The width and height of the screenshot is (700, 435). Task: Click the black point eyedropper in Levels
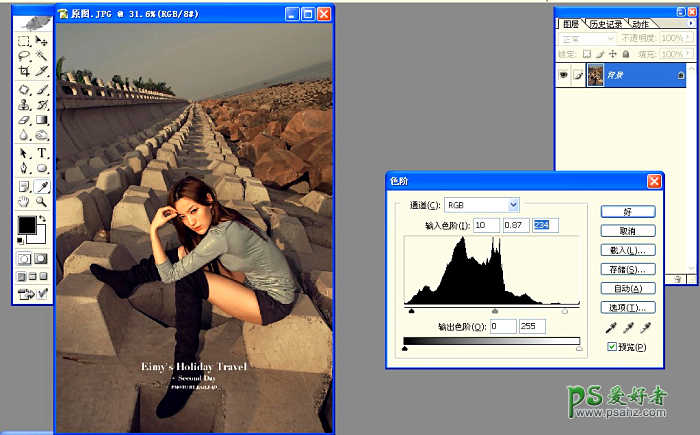pos(611,327)
